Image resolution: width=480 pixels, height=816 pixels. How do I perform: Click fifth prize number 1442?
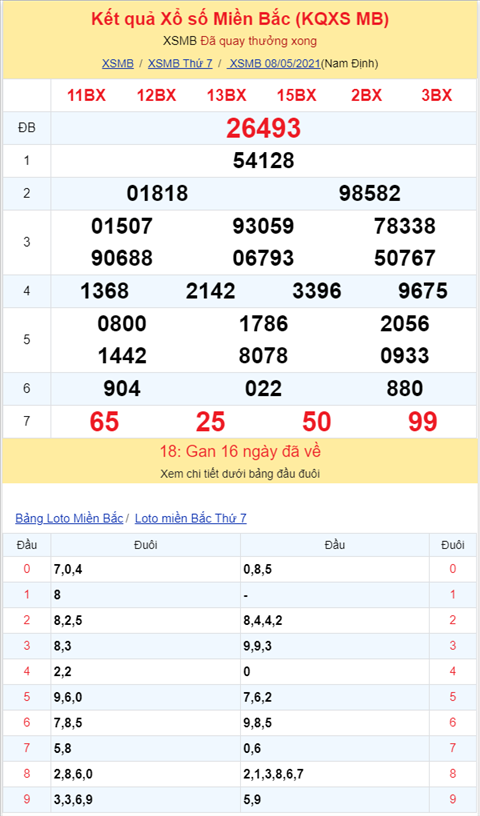(122, 356)
